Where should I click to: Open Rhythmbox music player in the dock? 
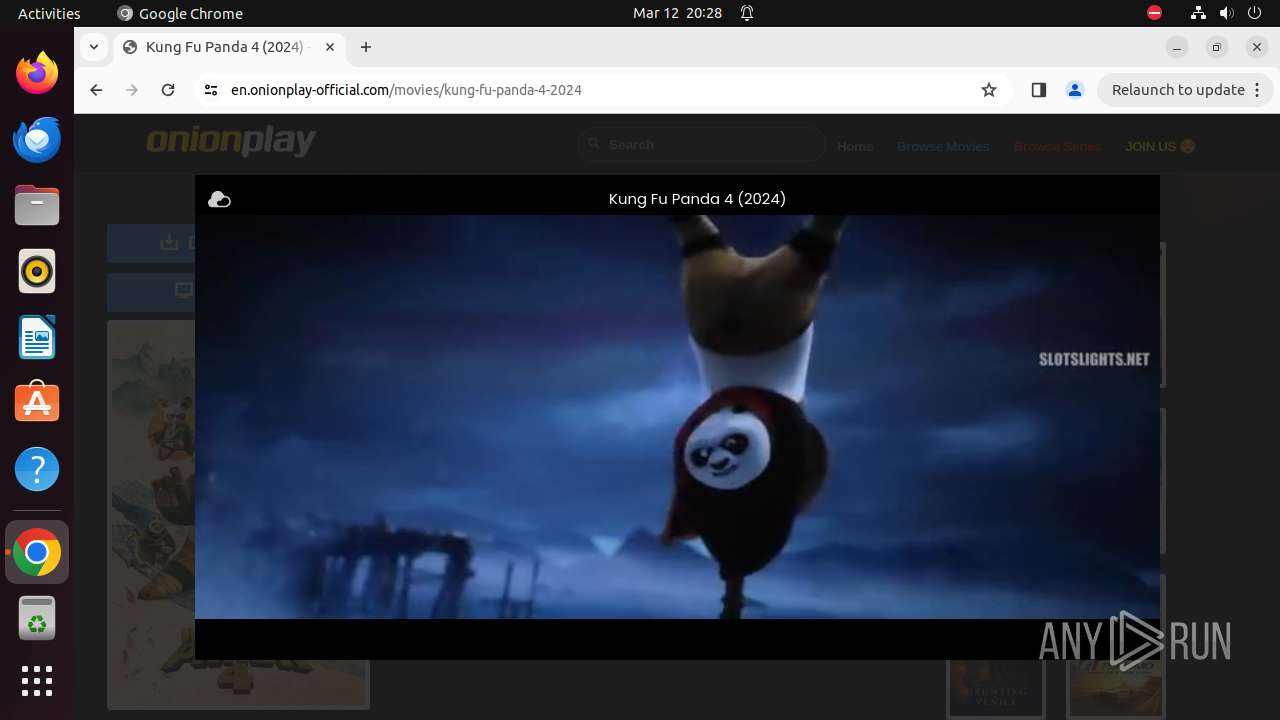37,271
